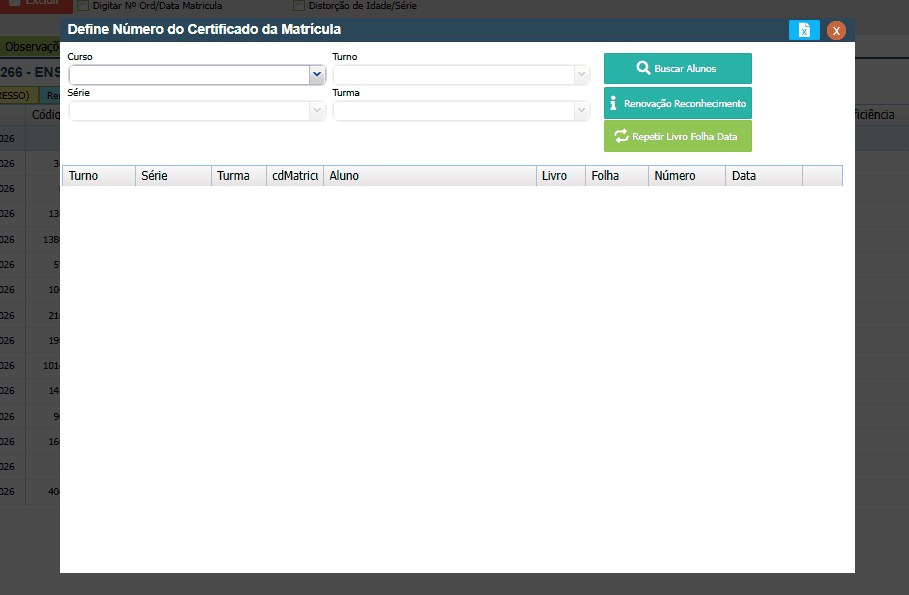Screen dimensions: 909x595
Task: Click the info icon on Renovação Reconhecimento
Action: (613, 103)
